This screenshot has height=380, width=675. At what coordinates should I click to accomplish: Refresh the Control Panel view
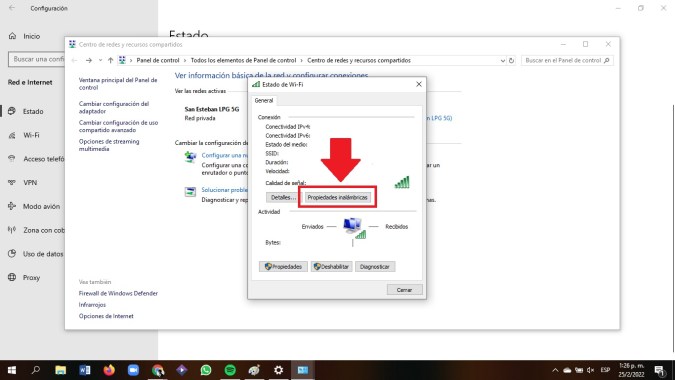coord(511,61)
